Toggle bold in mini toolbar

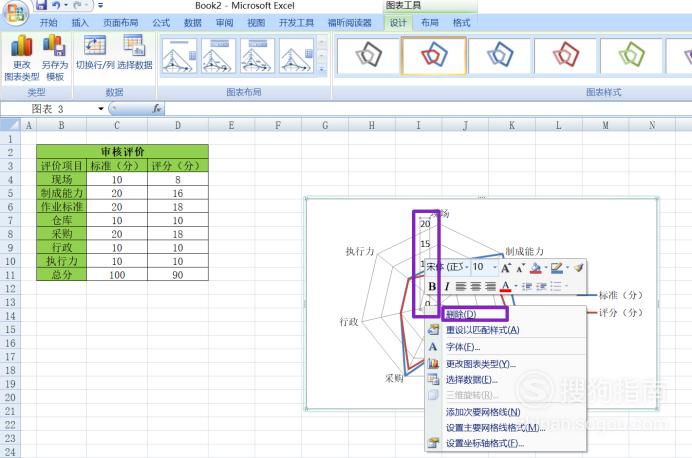pyautogui.click(x=432, y=286)
